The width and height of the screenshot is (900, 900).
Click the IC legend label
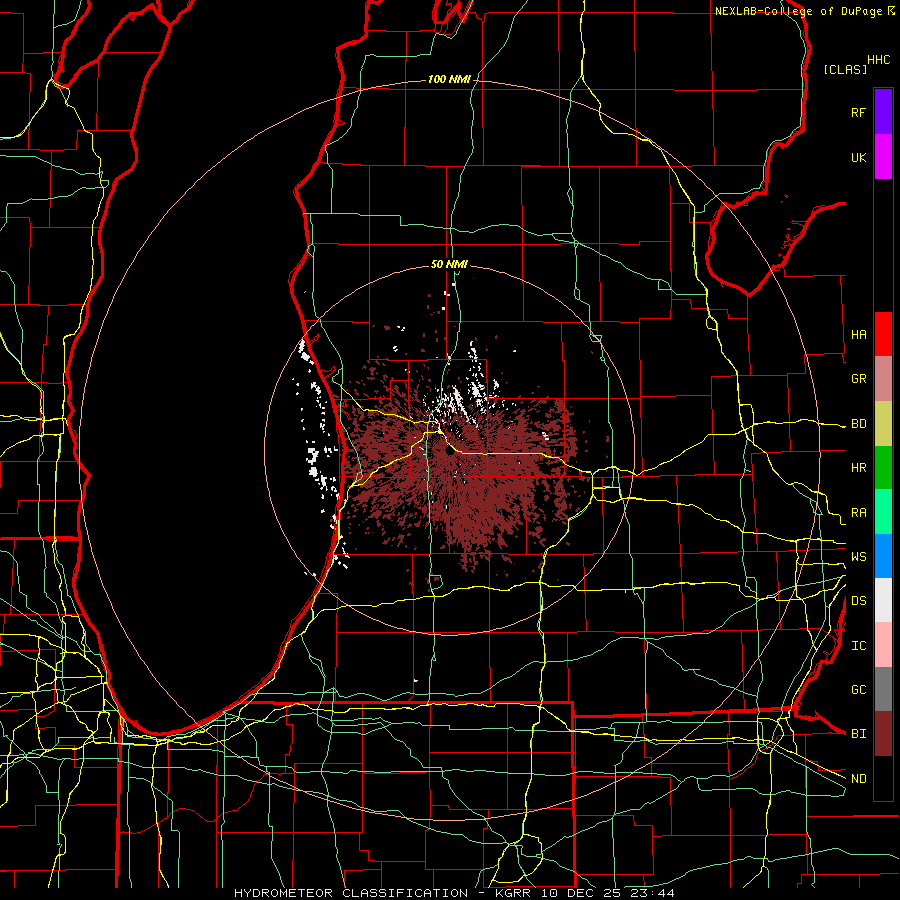point(858,645)
